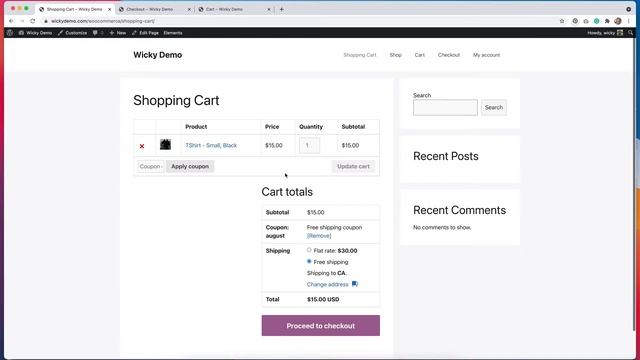Select the Free shipping radio option
This screenshot has width=640, height=360.
pos(309,261)
